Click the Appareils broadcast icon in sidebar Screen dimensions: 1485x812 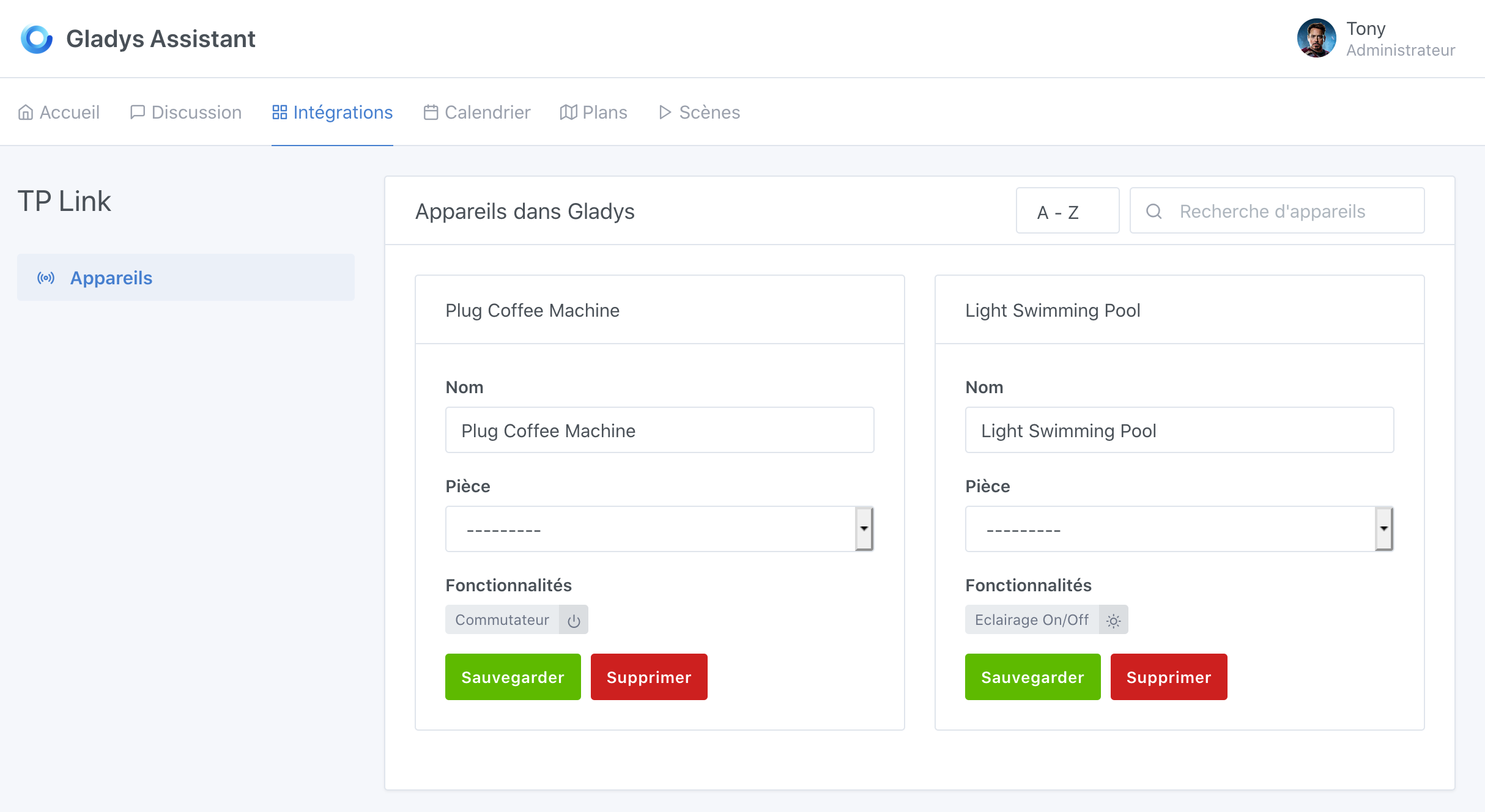coord(46,278)
